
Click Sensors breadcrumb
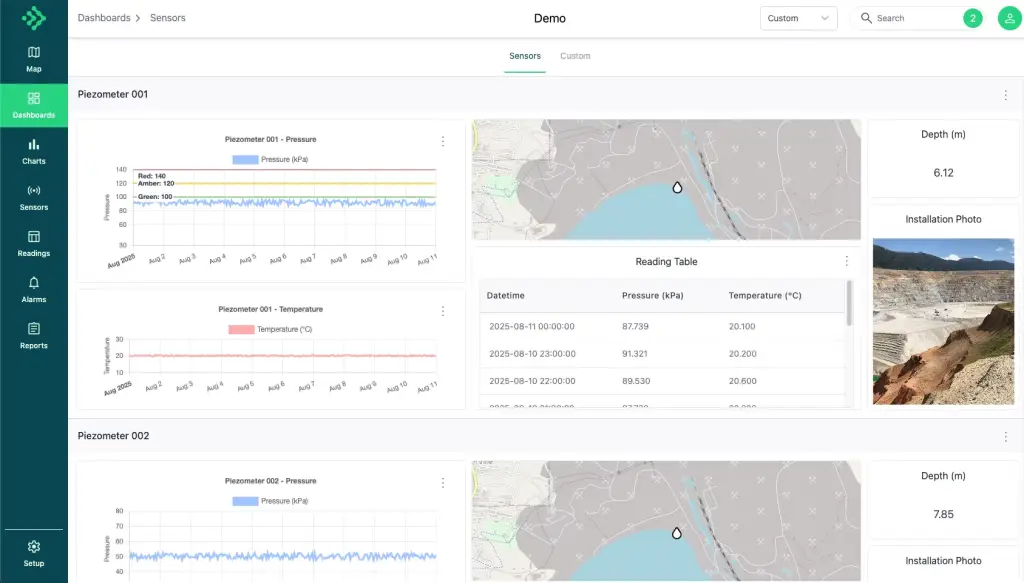click(x=168, y=18)
